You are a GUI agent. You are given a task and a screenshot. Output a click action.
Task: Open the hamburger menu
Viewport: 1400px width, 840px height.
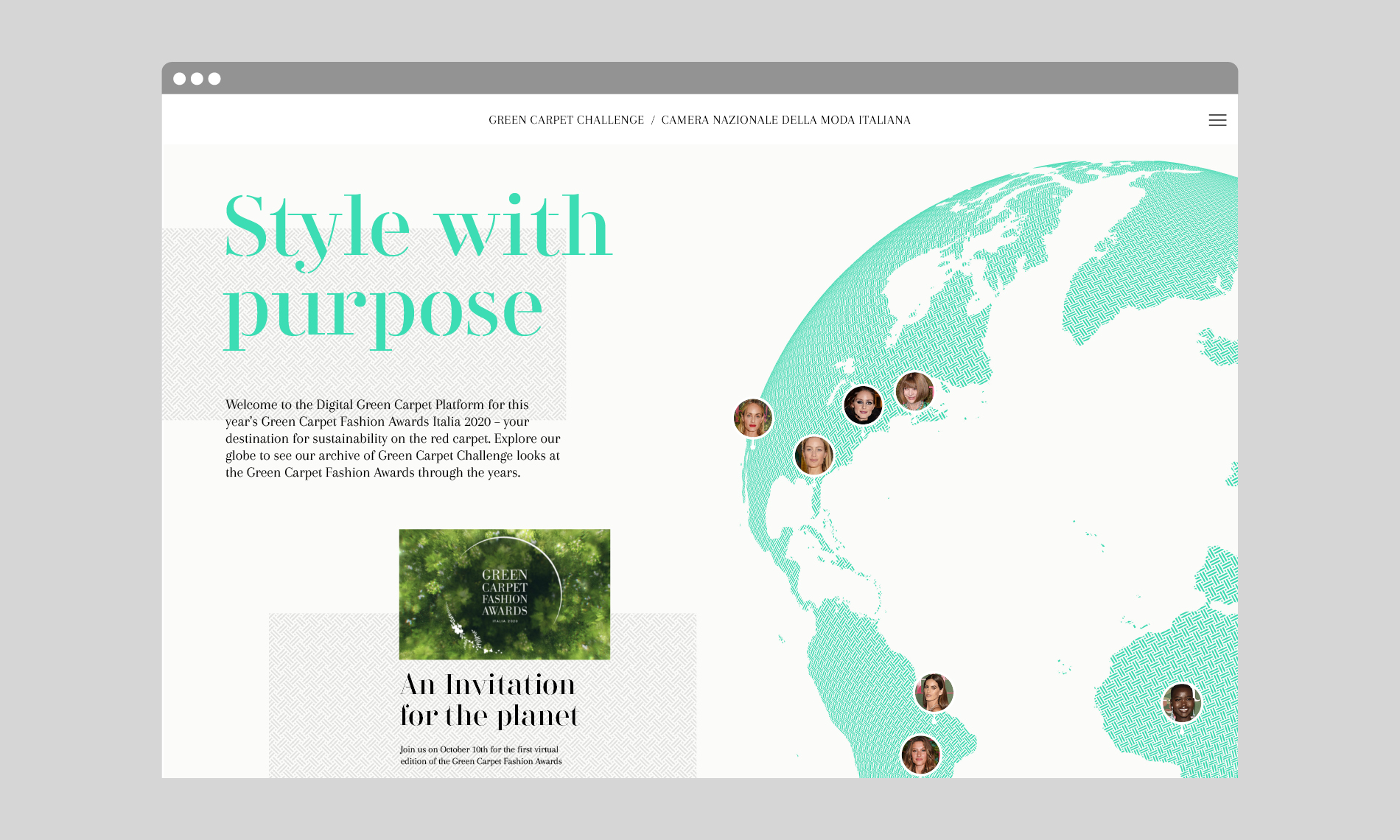pyautogui.click(x=1217, y=120)
